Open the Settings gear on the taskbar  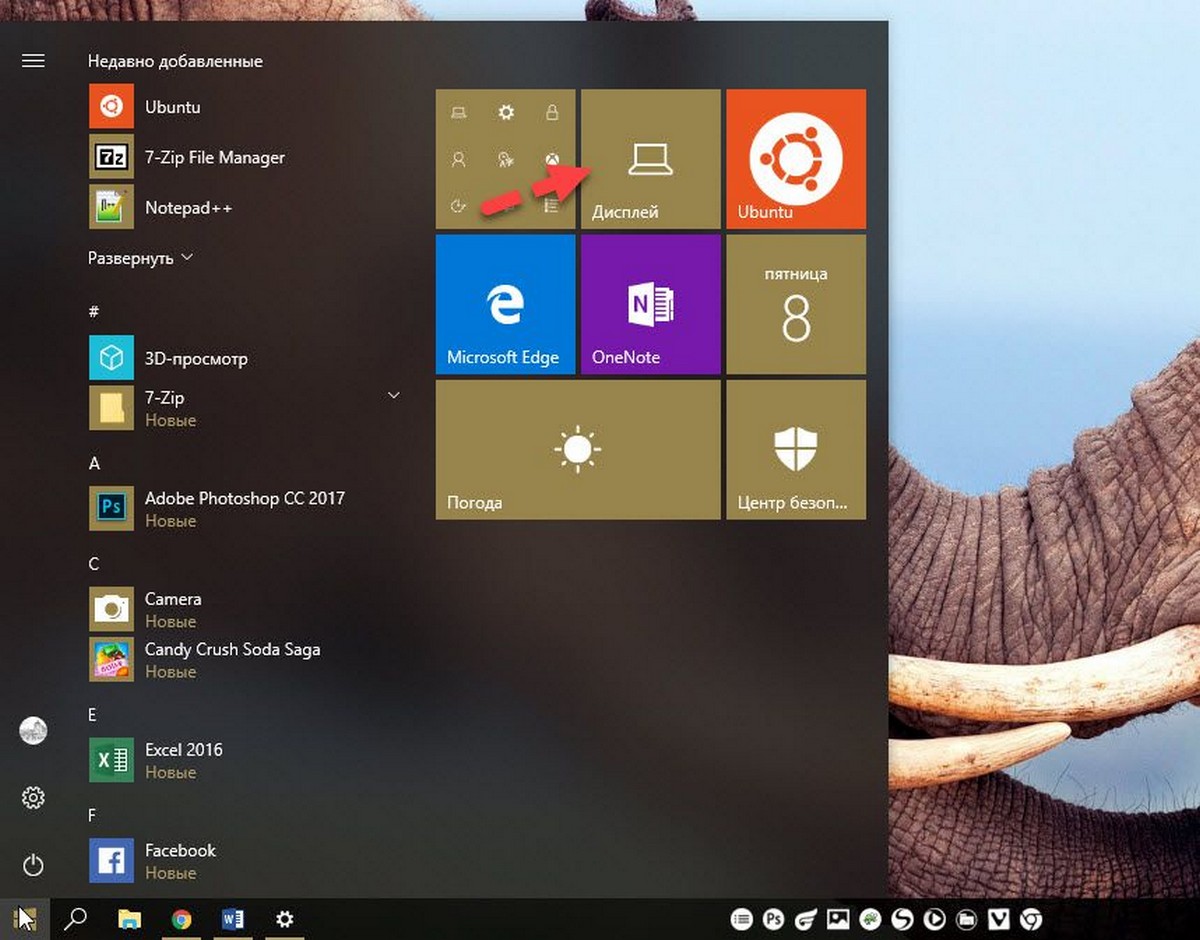pyautogui.click(x=285, y=918)
